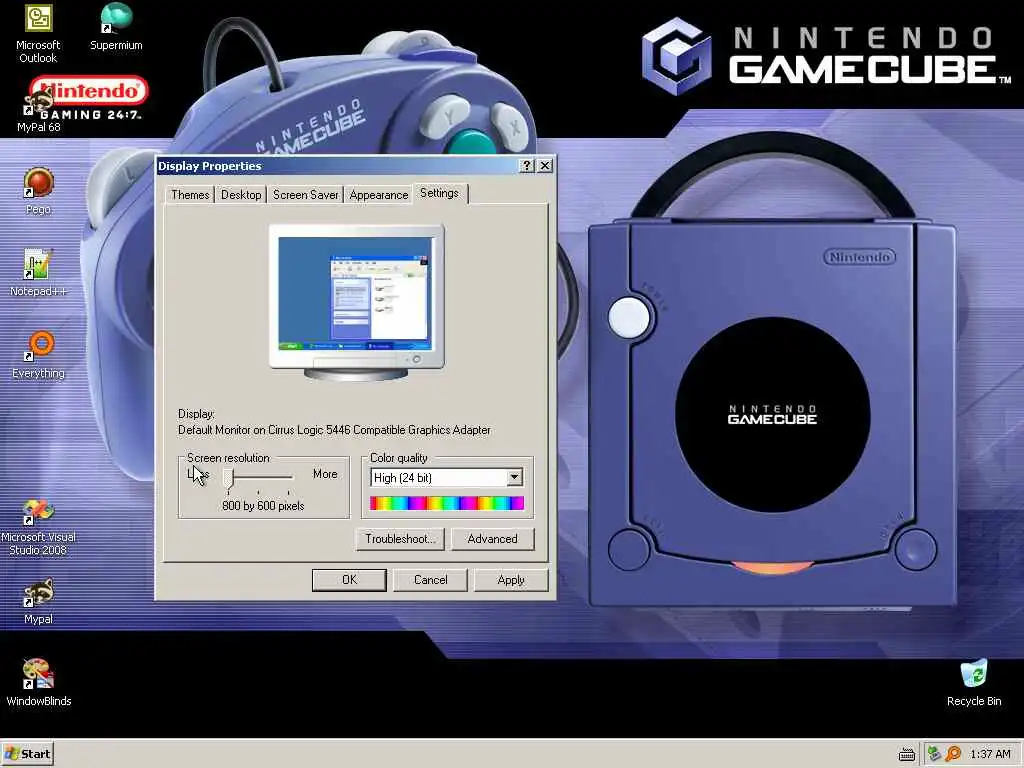
Task: Click the taskbar clock
Action: coord(990,754)
